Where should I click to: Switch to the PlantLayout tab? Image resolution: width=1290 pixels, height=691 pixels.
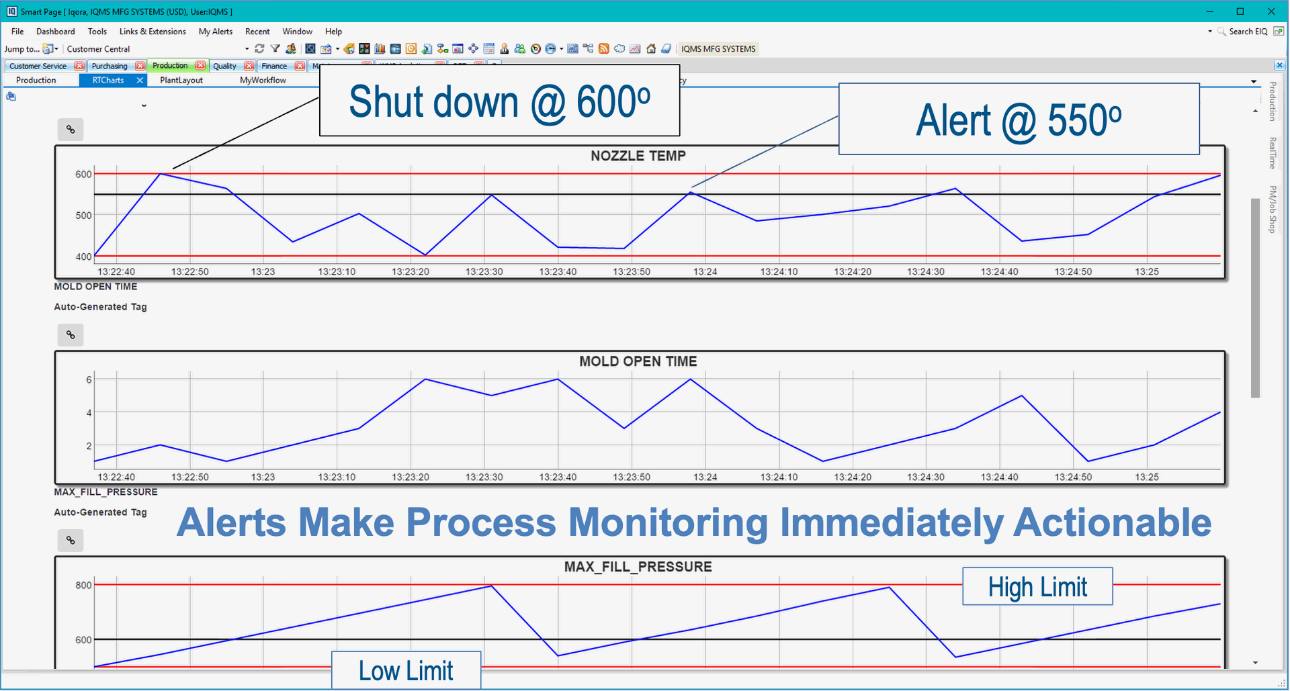click(x=181, y=80)
